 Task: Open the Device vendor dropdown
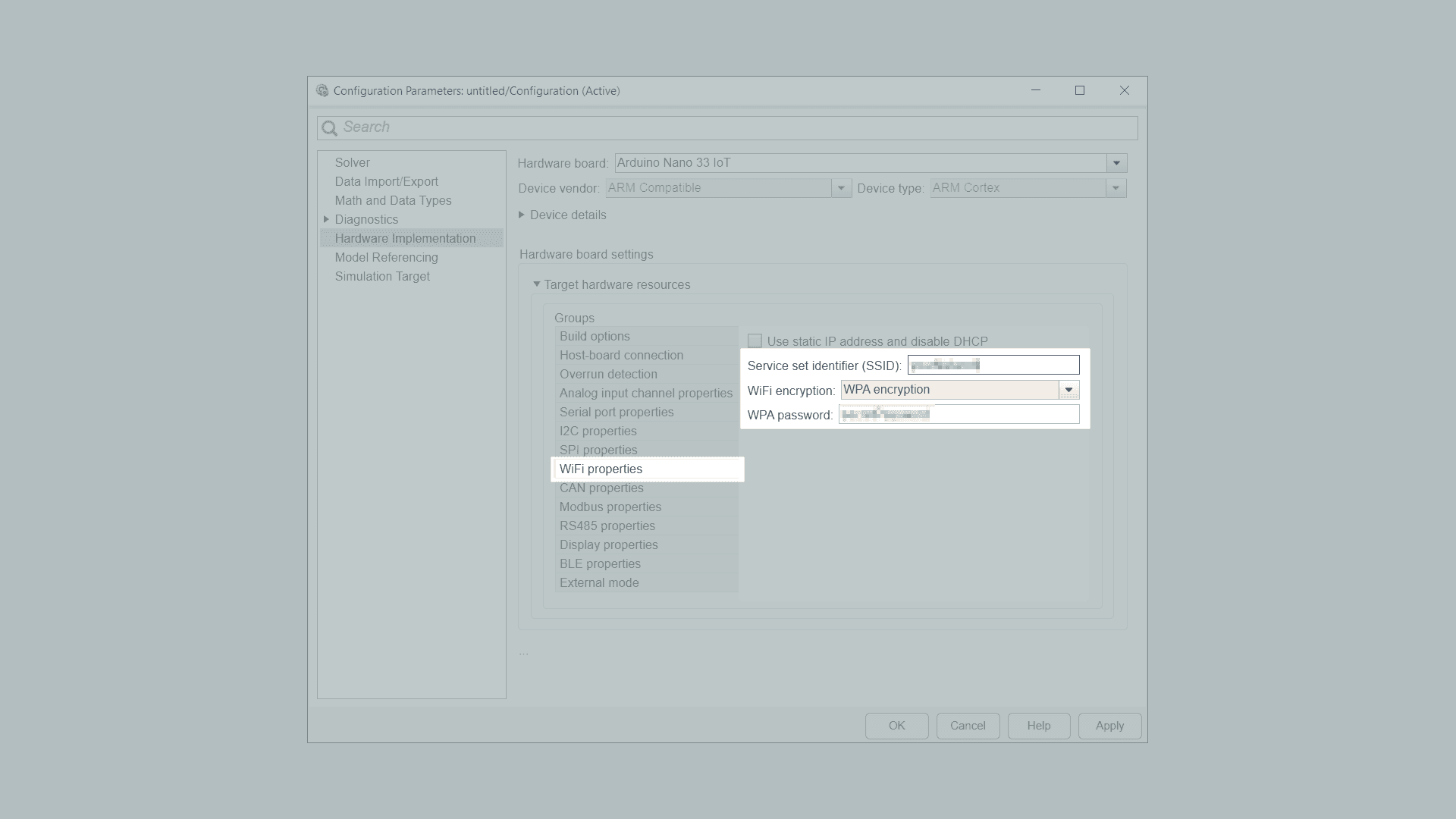[x=840, y=188]
